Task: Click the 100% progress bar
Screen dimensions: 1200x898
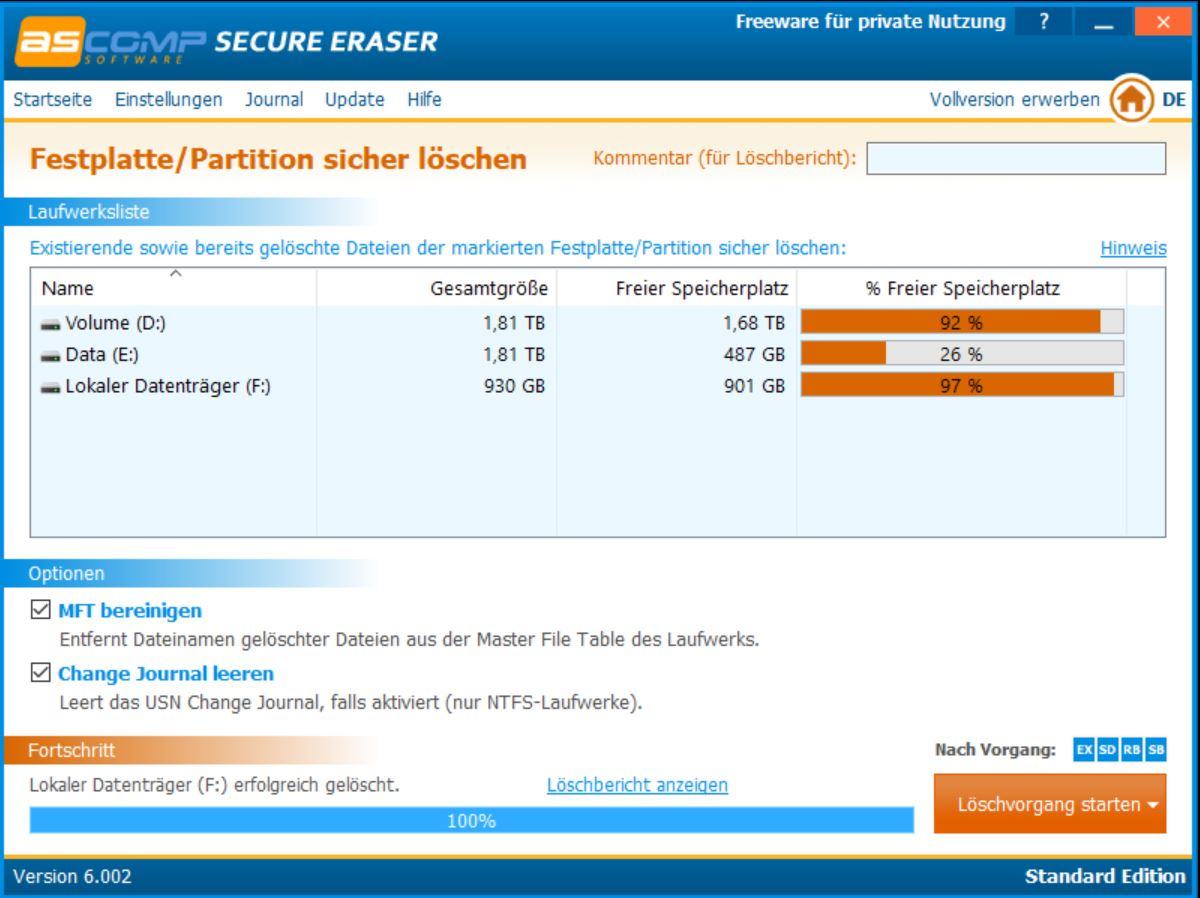Action: pos(472,821)
